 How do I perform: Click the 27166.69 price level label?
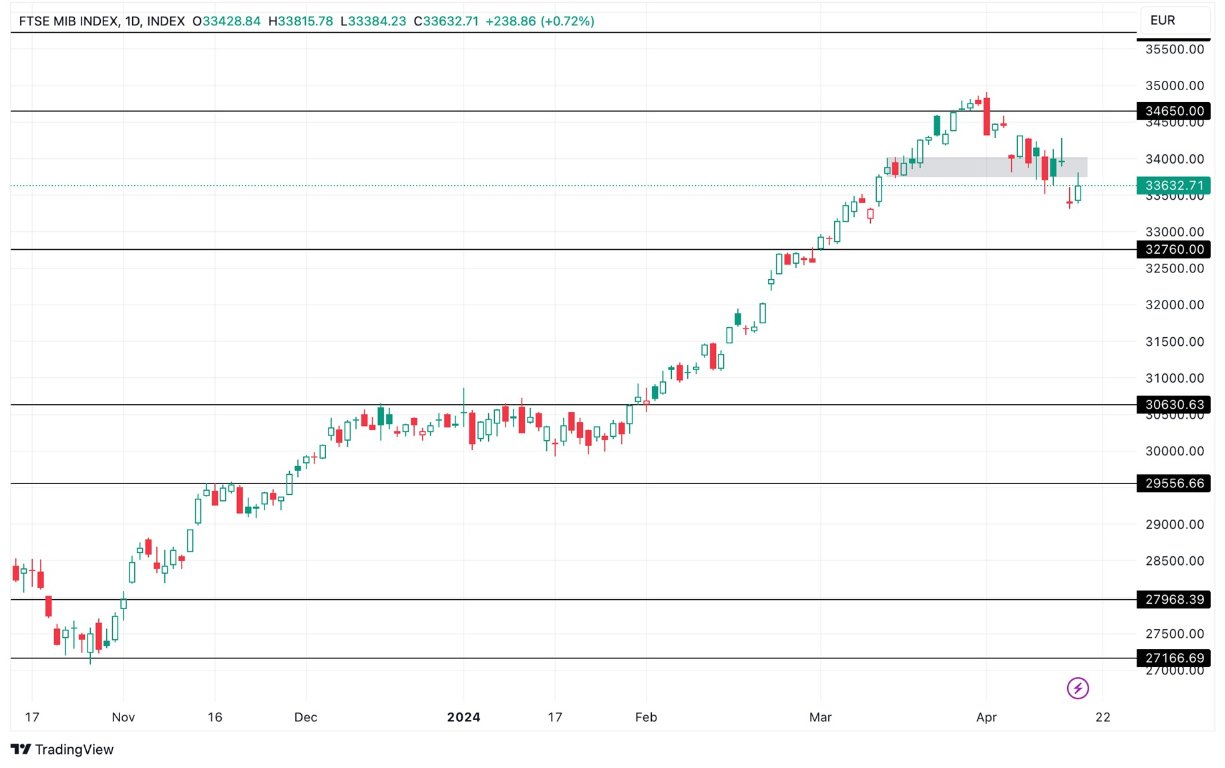click(1174, 658)
